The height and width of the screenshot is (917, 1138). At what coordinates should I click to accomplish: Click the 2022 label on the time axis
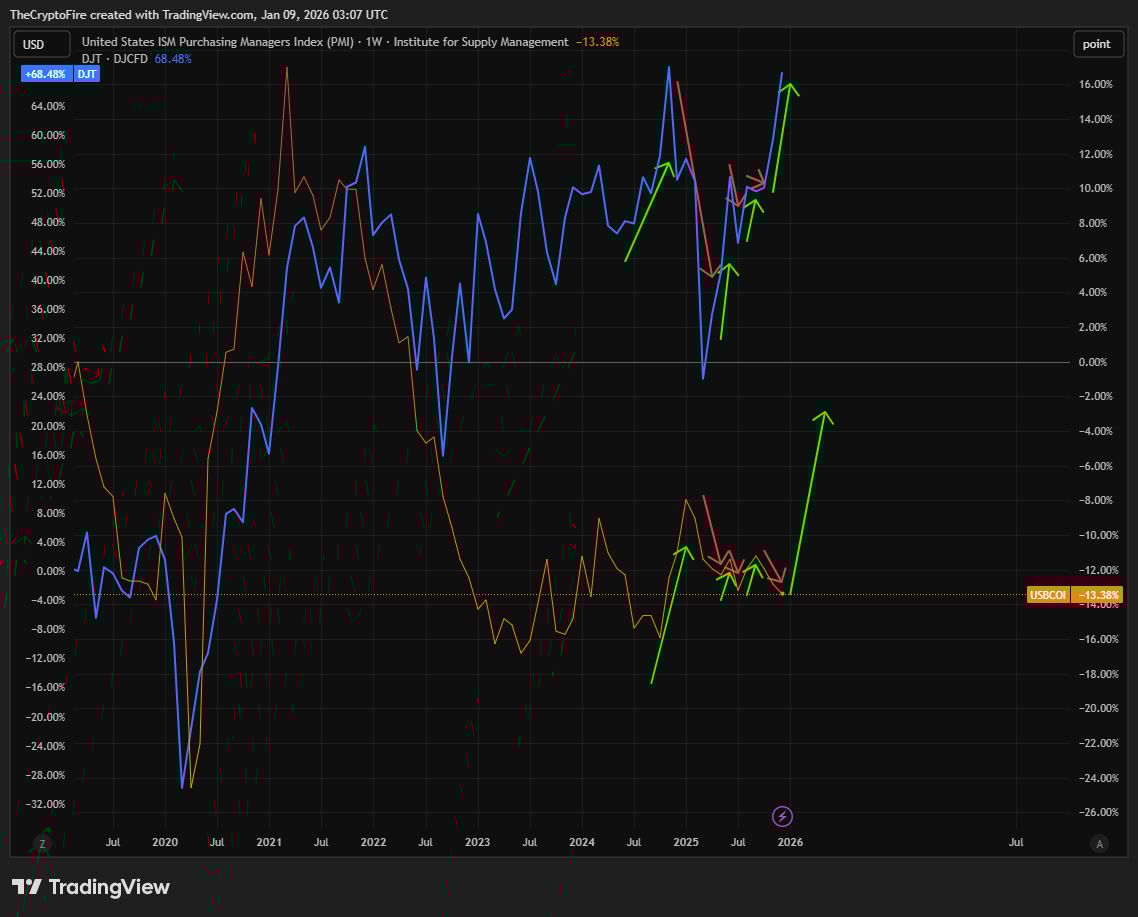373,842
